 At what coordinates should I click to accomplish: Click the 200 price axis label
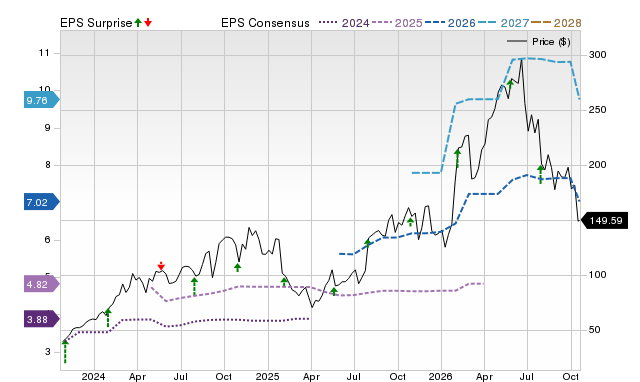597,165
